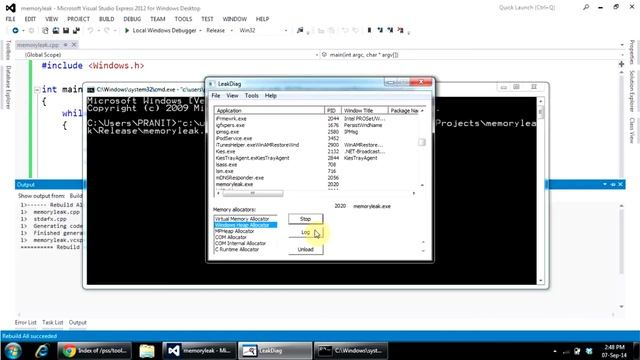The width and height of the screenshot is (640, 360).
Task: Click New Project toolbar icon
Action: click(x=45, y=30)
